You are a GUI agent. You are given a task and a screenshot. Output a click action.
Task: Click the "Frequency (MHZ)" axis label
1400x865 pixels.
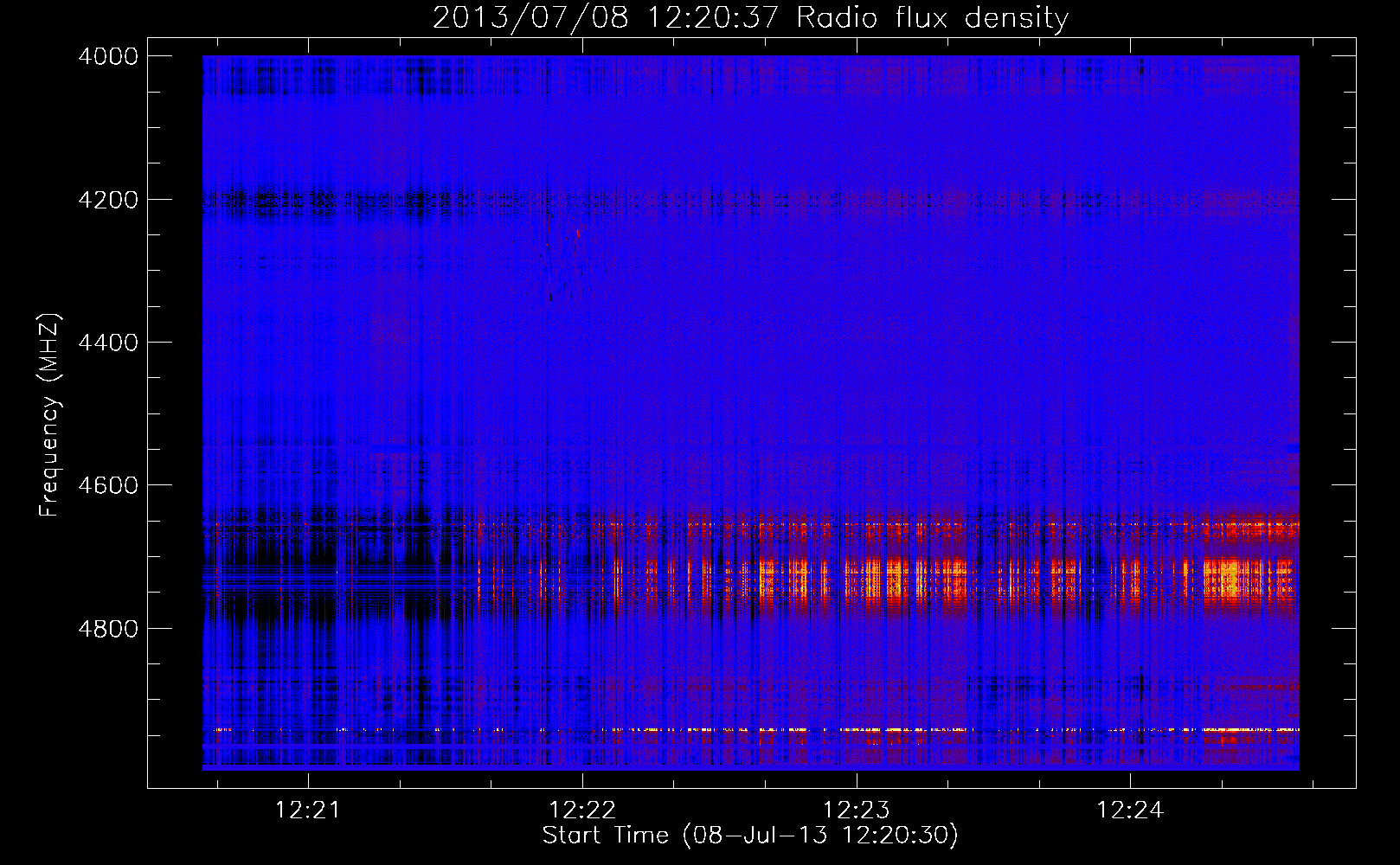[x=49, y=415]
